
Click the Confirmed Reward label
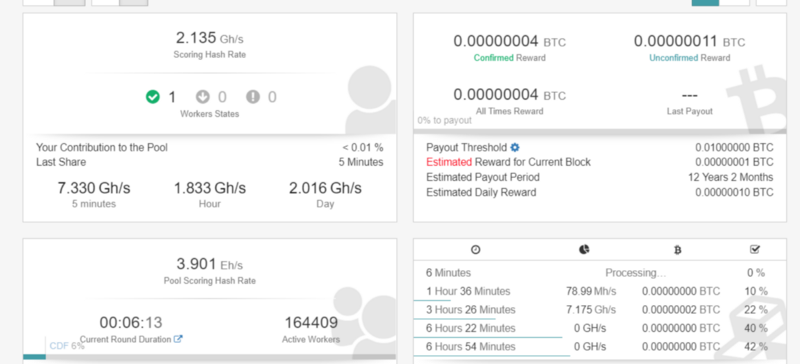click(509, 58)
